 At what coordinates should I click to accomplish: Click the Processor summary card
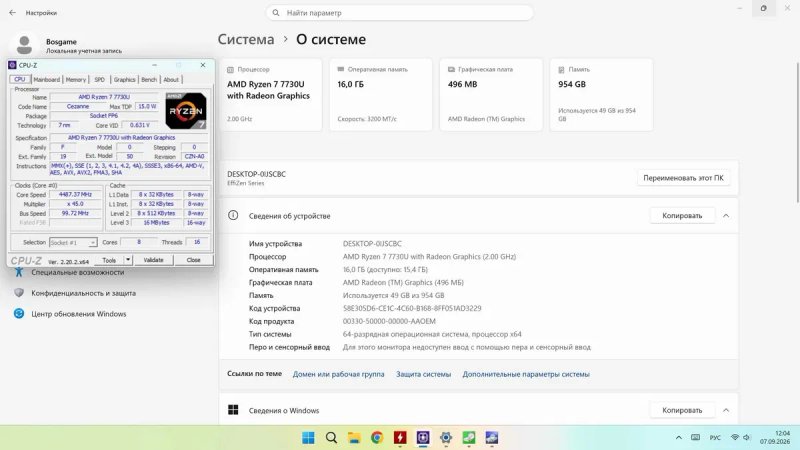tap(271, 95)
